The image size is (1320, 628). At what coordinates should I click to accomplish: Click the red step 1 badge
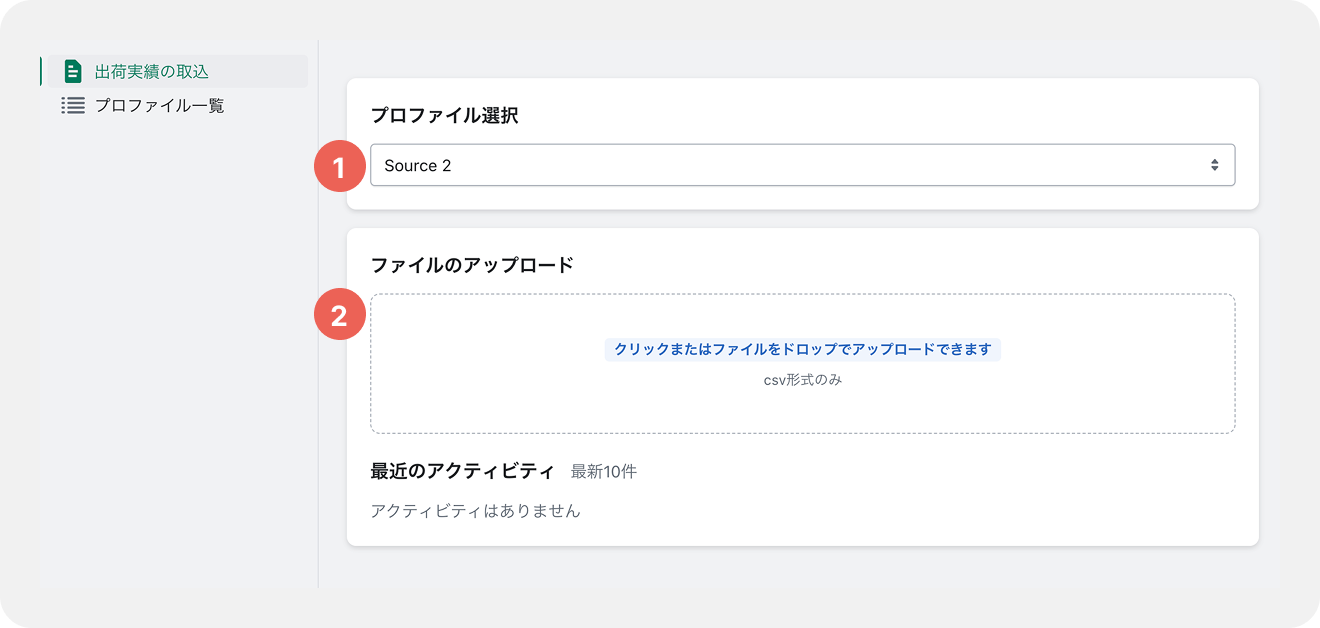(x=339, y=167)
